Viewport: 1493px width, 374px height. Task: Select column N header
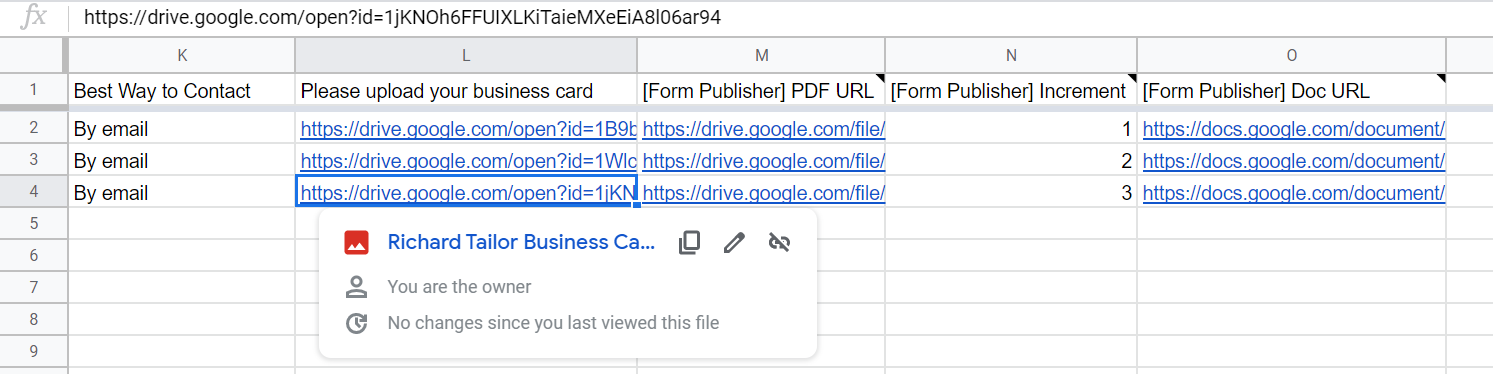[x=1011, y=55]
